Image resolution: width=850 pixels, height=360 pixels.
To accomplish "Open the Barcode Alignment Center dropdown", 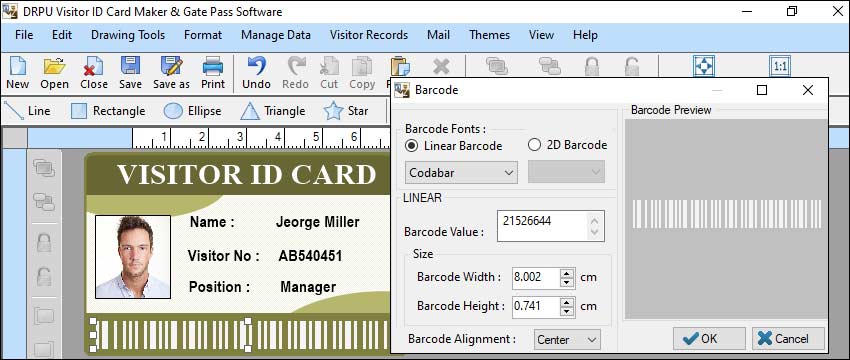I will pos(567,339).
